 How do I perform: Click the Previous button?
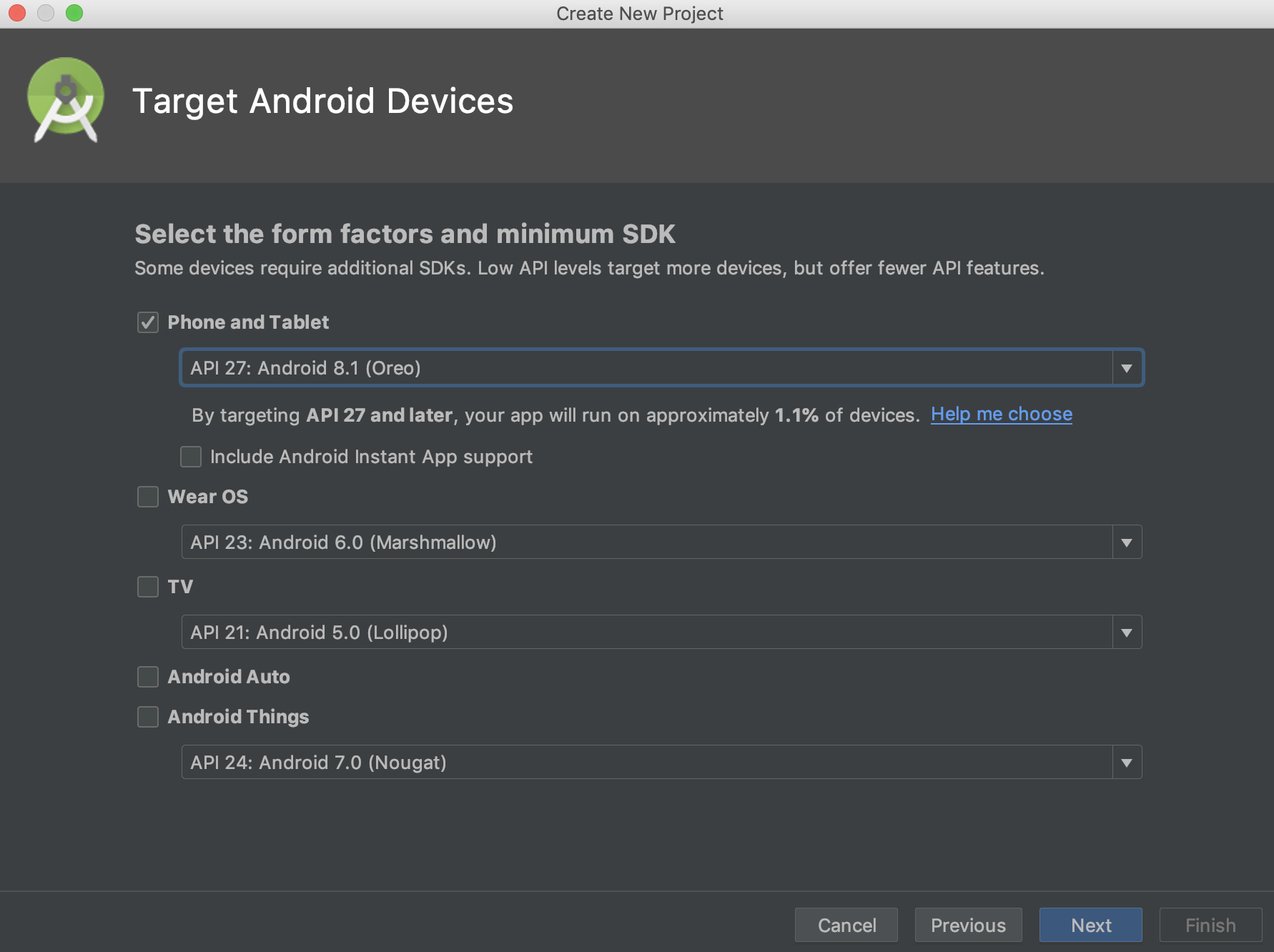[x=968, y=925]
